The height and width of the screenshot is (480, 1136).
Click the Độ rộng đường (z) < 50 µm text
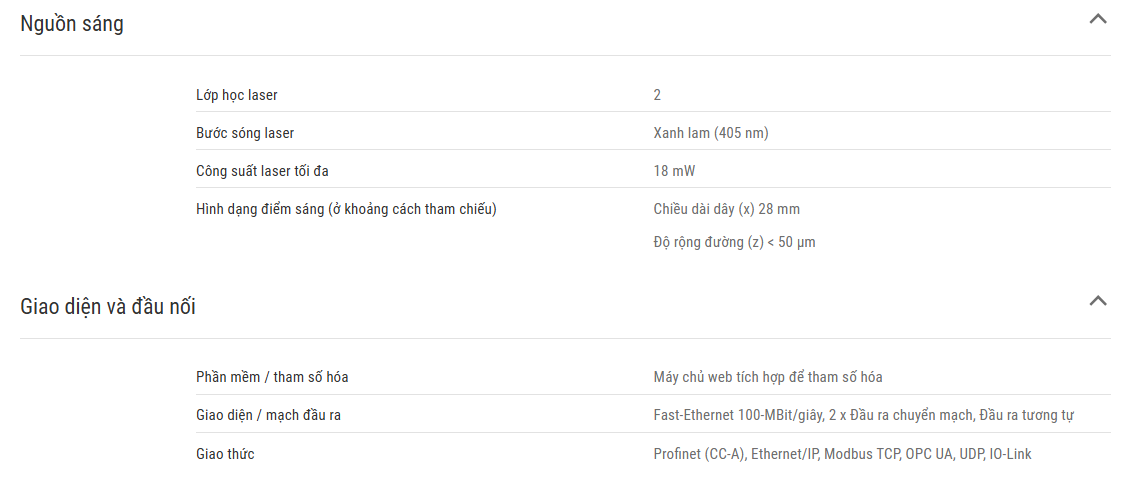(x=734, y=243)
